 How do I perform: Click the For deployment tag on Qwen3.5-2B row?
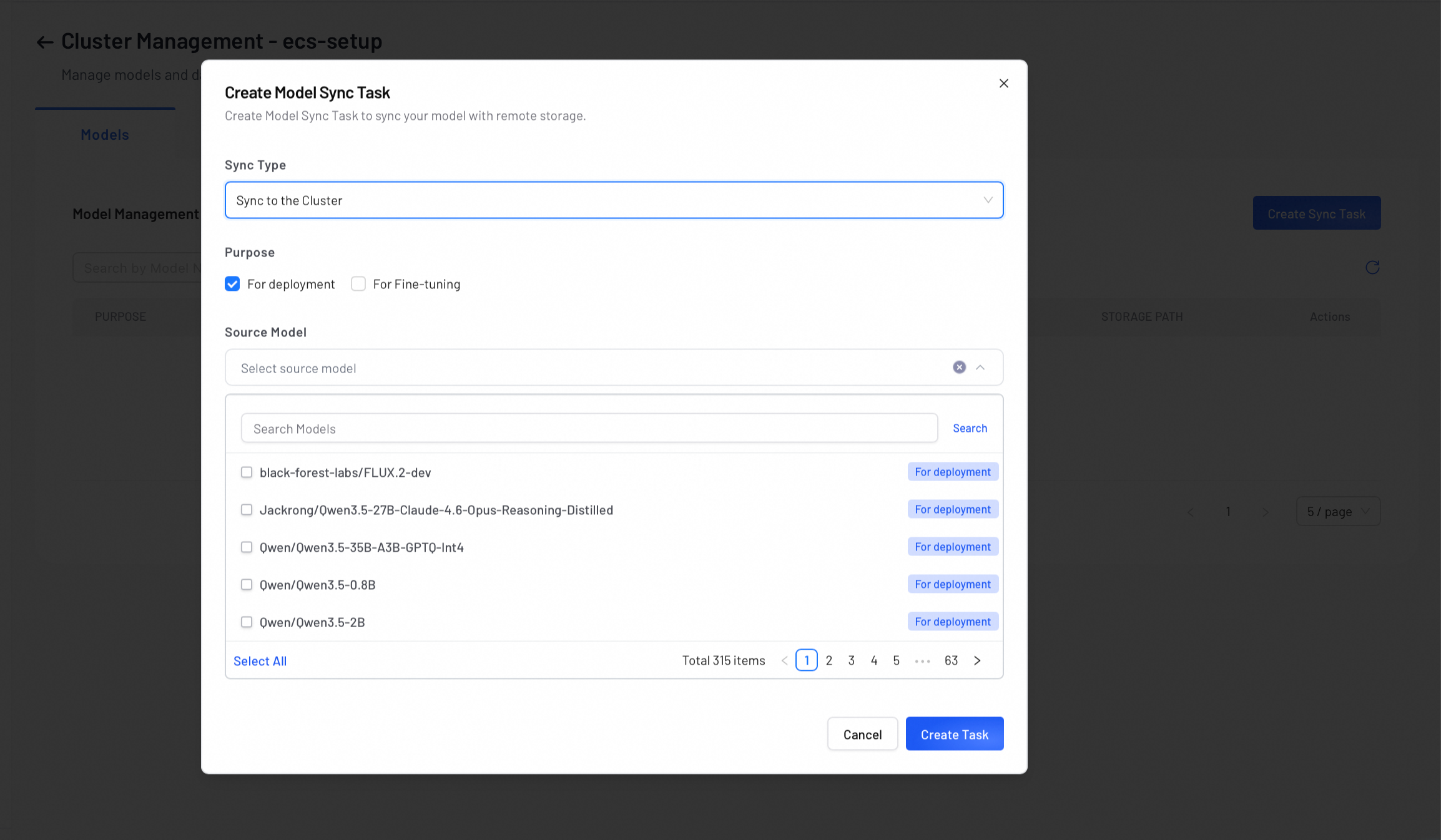tap(953, 622)
